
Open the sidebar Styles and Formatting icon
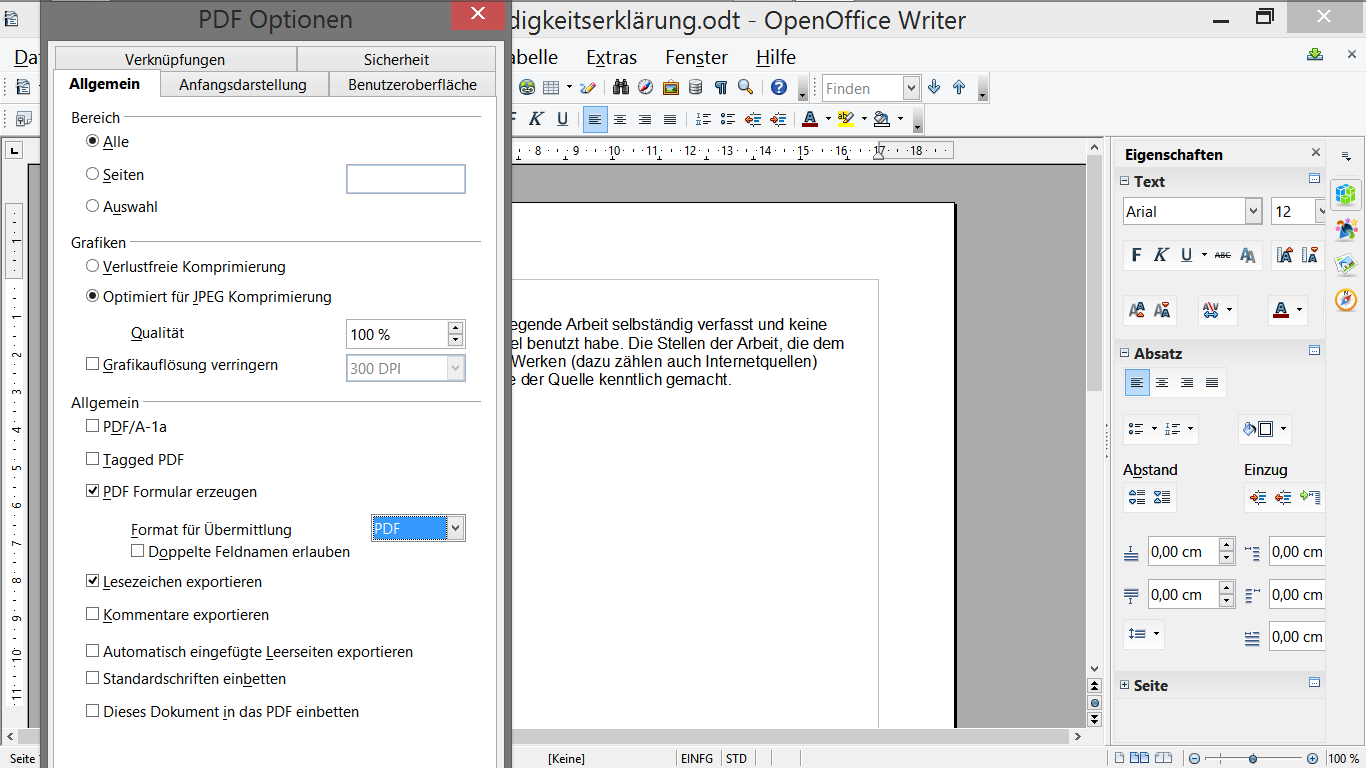[x=1346, y=230]
